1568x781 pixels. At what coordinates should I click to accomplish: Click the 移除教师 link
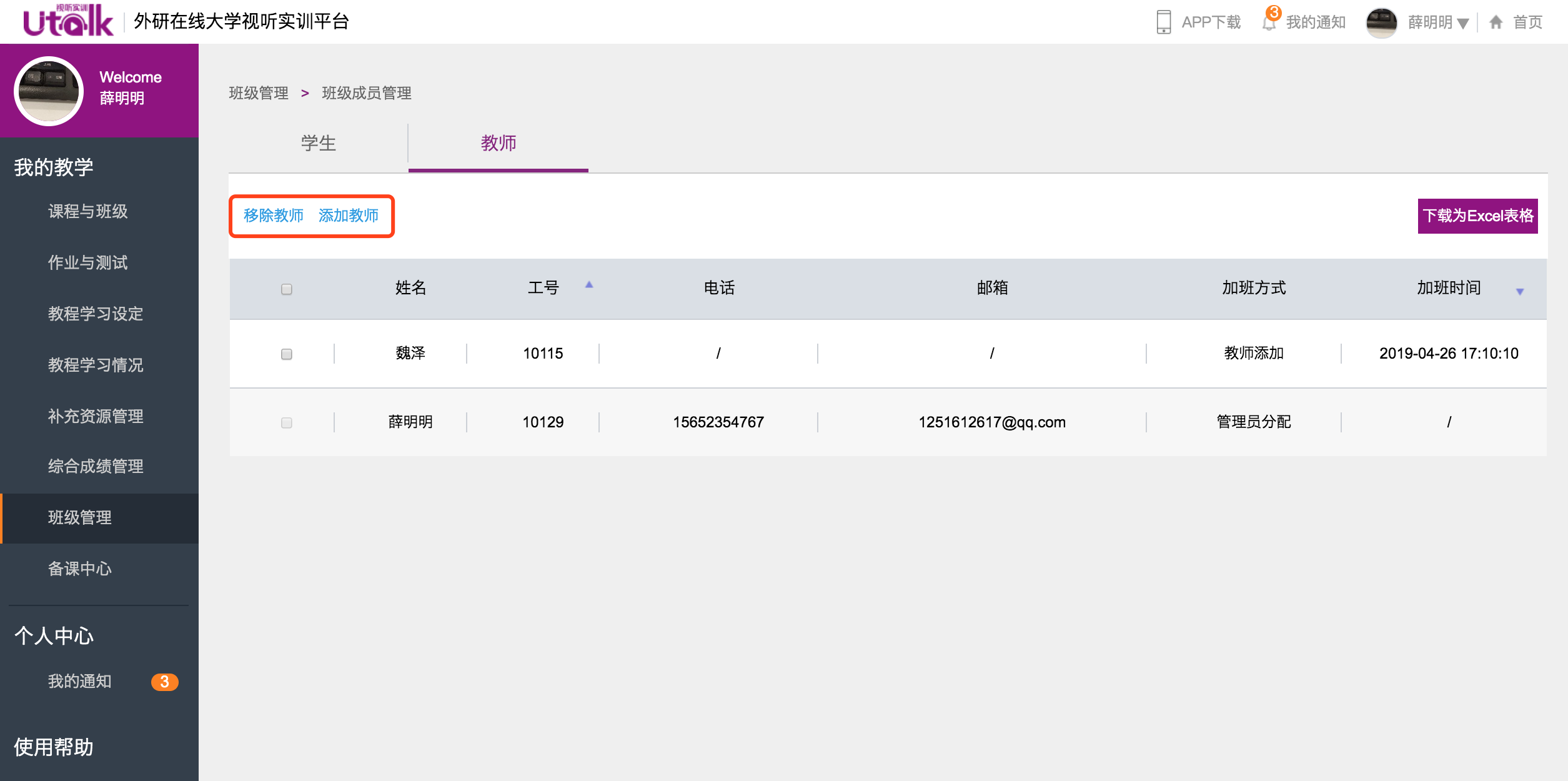(273, 216)
